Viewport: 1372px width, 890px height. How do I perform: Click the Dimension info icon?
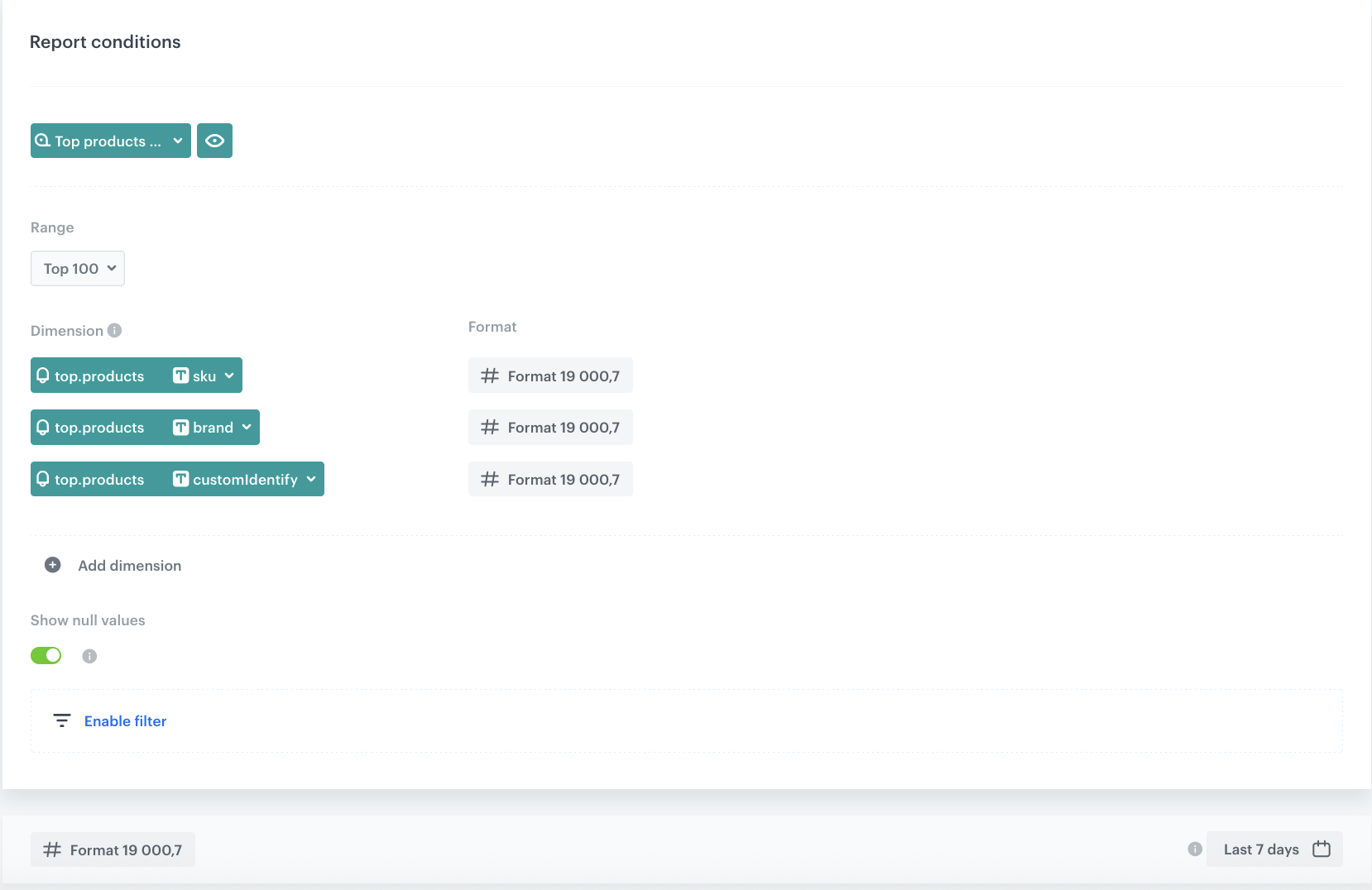coord(115,331)
